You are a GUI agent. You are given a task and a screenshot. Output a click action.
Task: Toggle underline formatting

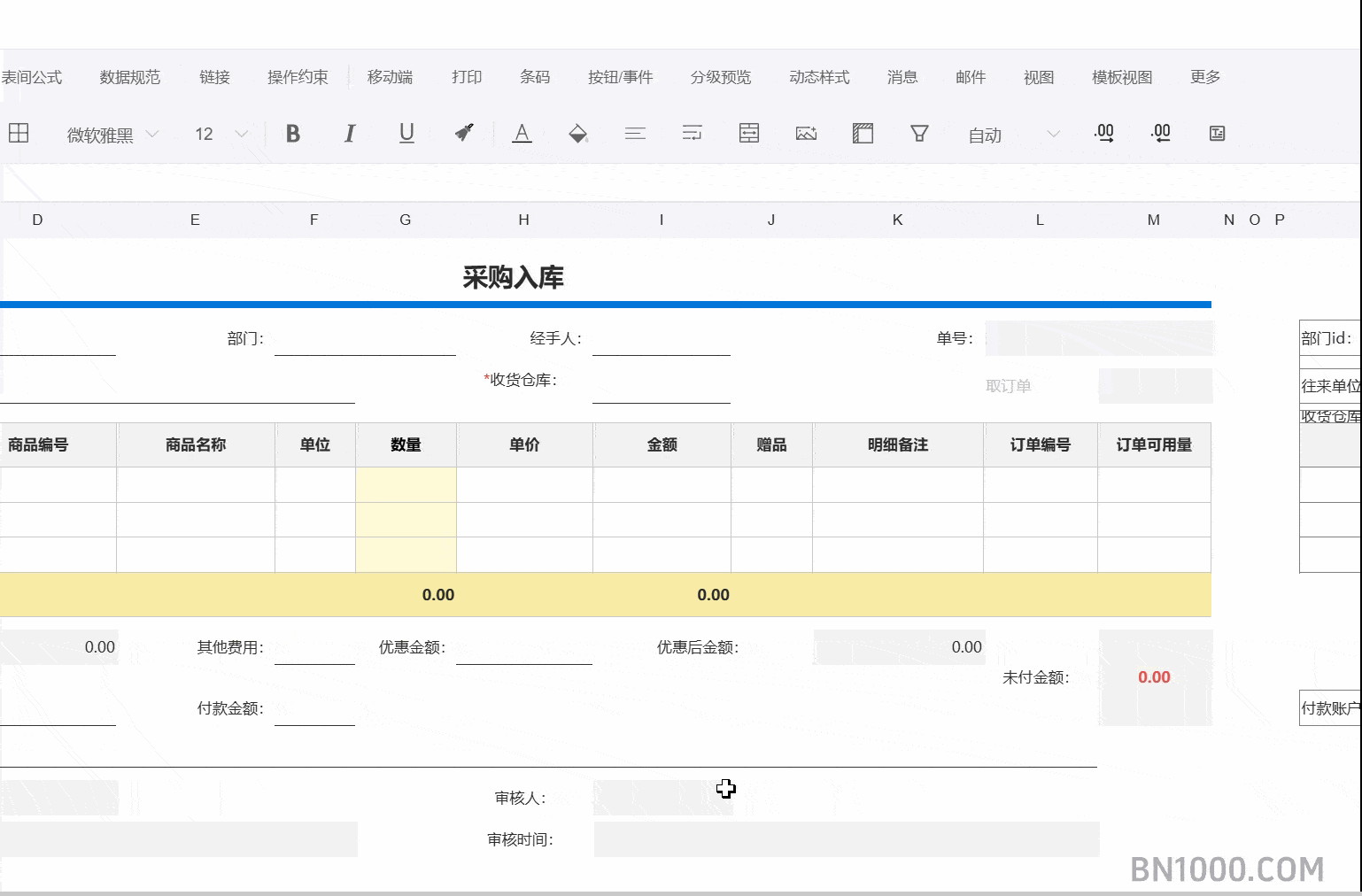(x=406, y=134)
